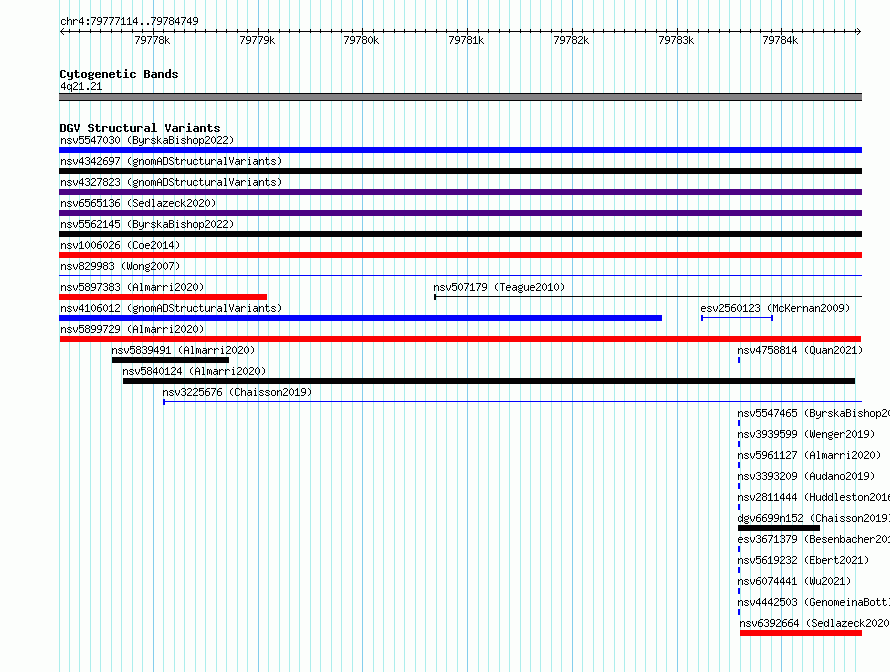The image size is (890, 672).
Task: Click the gray 4q21.21 cytogenetic band
Action: tap(460, 97)
